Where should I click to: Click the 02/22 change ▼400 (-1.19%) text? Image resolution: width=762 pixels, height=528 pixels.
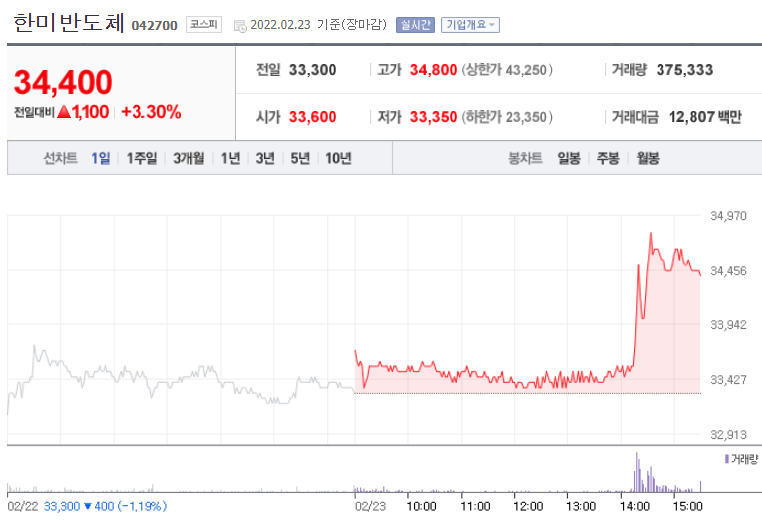(125, 507)
